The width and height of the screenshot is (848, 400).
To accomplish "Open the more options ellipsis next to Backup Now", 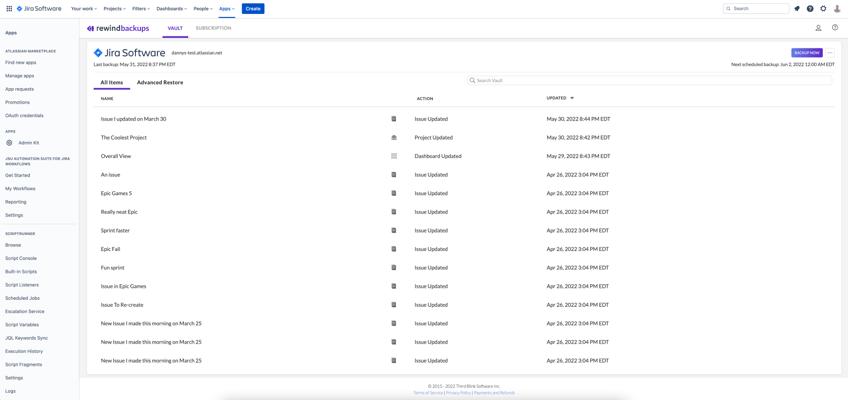I will [x=830, y=53].
